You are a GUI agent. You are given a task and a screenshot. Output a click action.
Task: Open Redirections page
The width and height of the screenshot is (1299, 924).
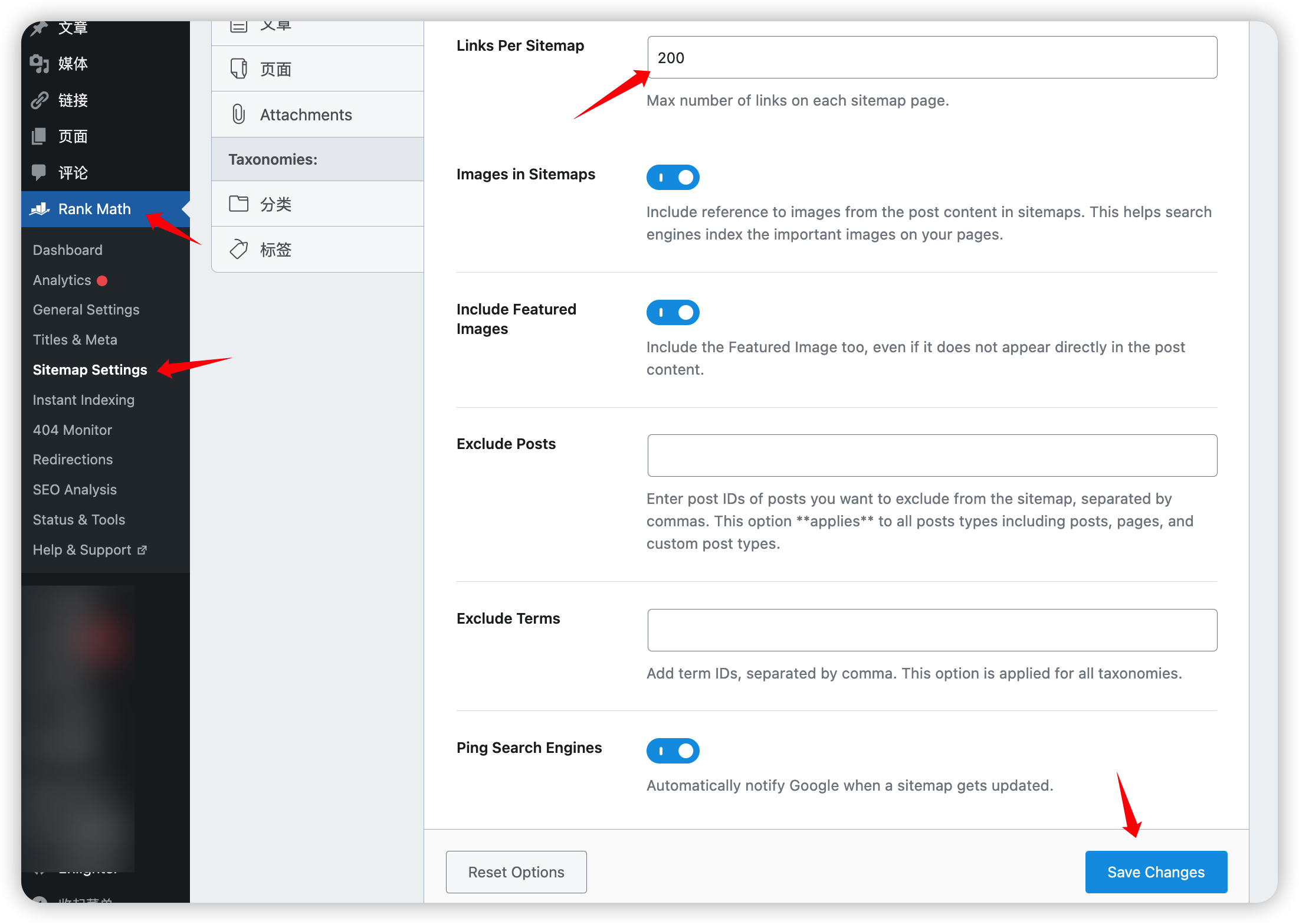point(73,460)
